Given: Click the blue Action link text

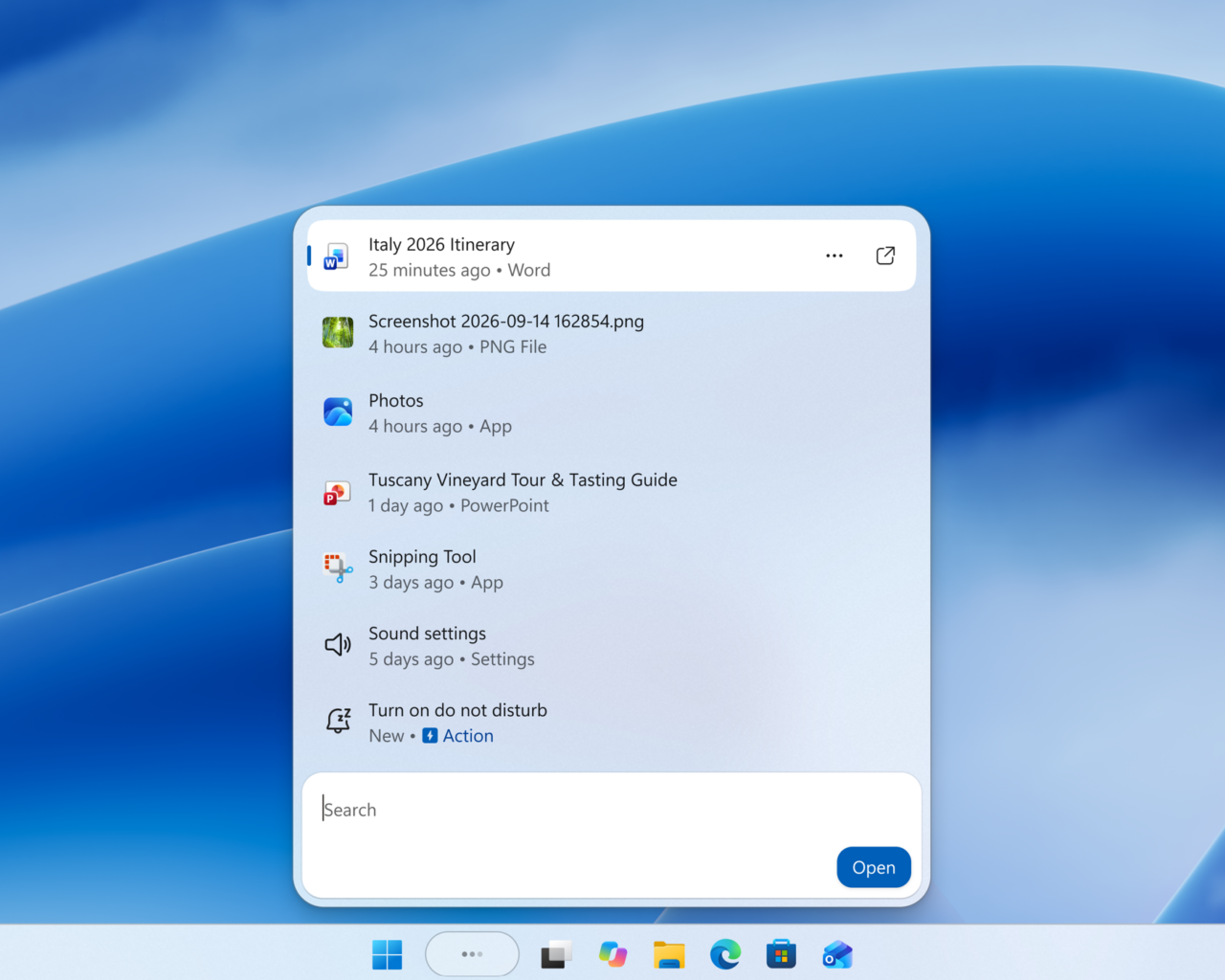Looking at the screenshot, I should tap(468, 736).
